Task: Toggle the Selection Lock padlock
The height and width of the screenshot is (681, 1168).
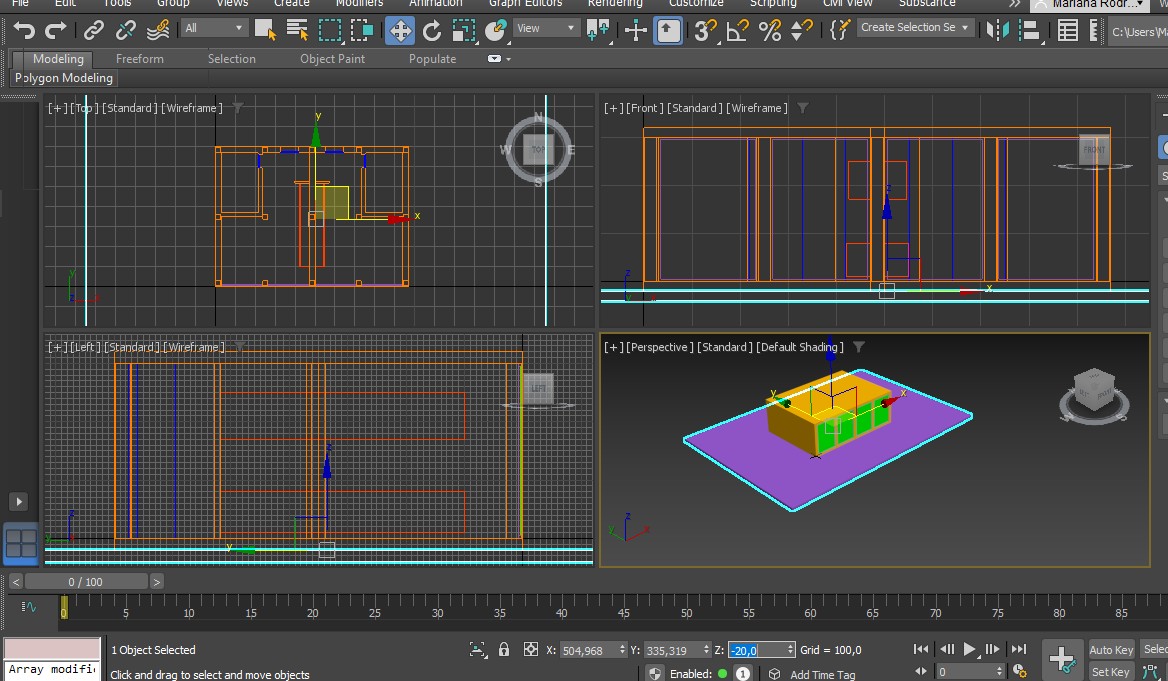Action: tap(504, 650)
